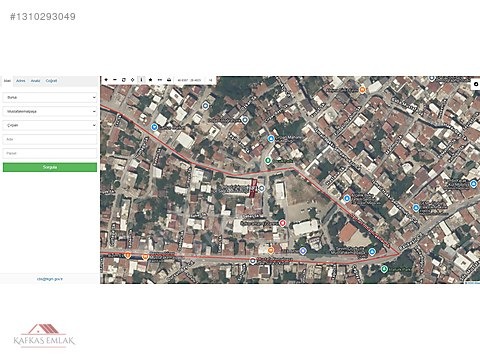Zoom in with the plus map tool

106,80
